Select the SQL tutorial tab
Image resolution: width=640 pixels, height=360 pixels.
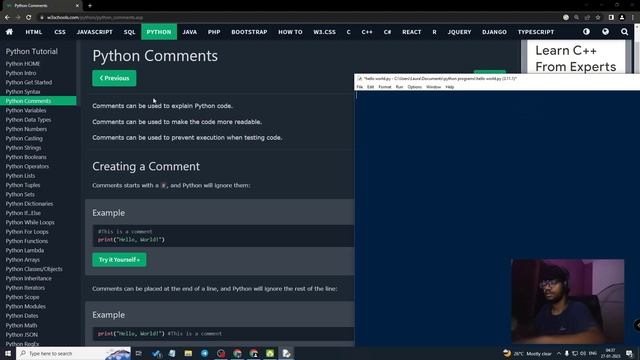129,32
